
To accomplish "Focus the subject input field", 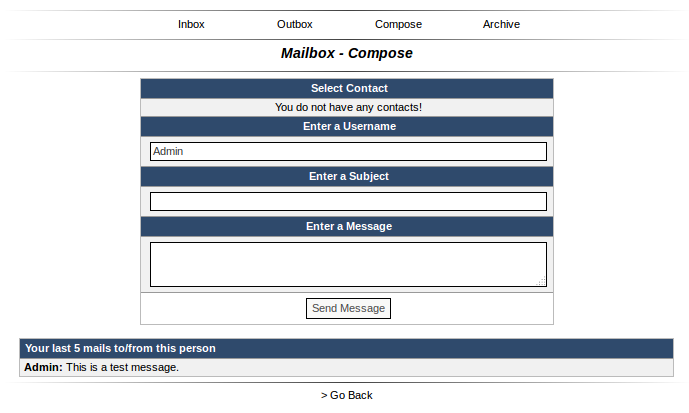I will pyautogui.click(x=348, y=201).
